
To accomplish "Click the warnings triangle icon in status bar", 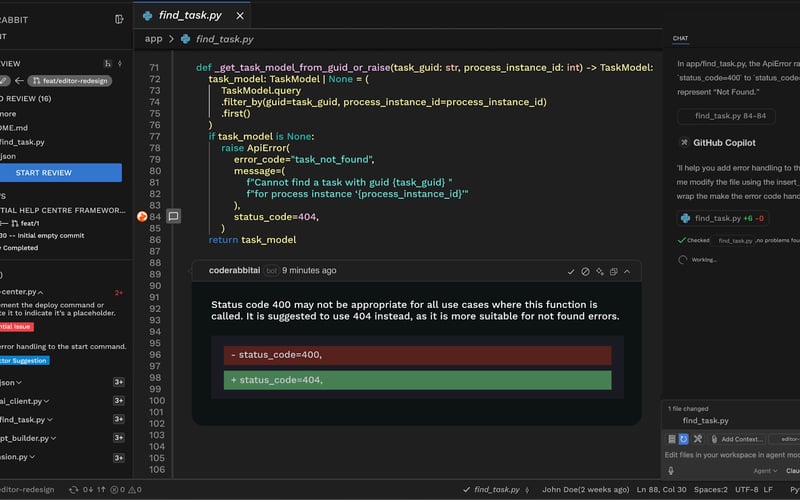I will click(x=135, y=489).
